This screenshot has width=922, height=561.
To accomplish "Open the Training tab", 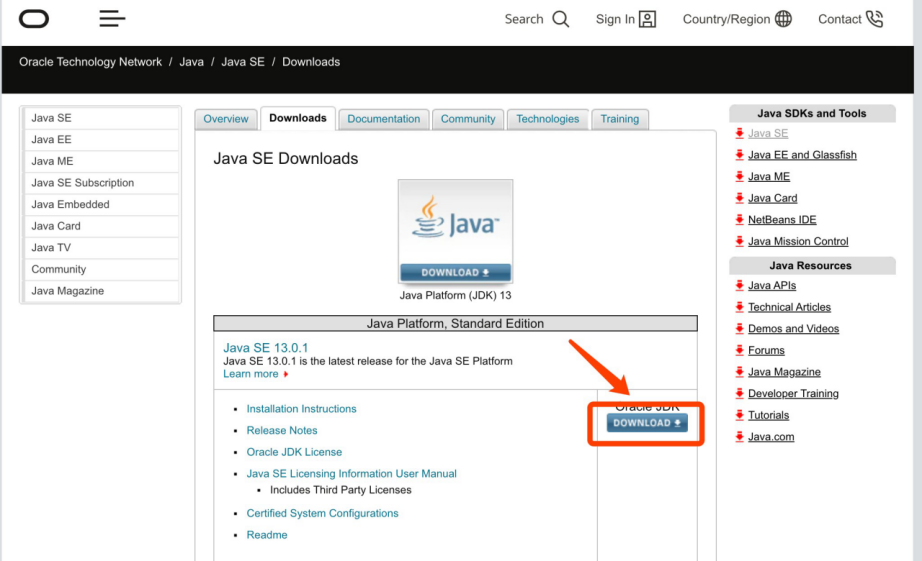I will click(x=620, y=119).
